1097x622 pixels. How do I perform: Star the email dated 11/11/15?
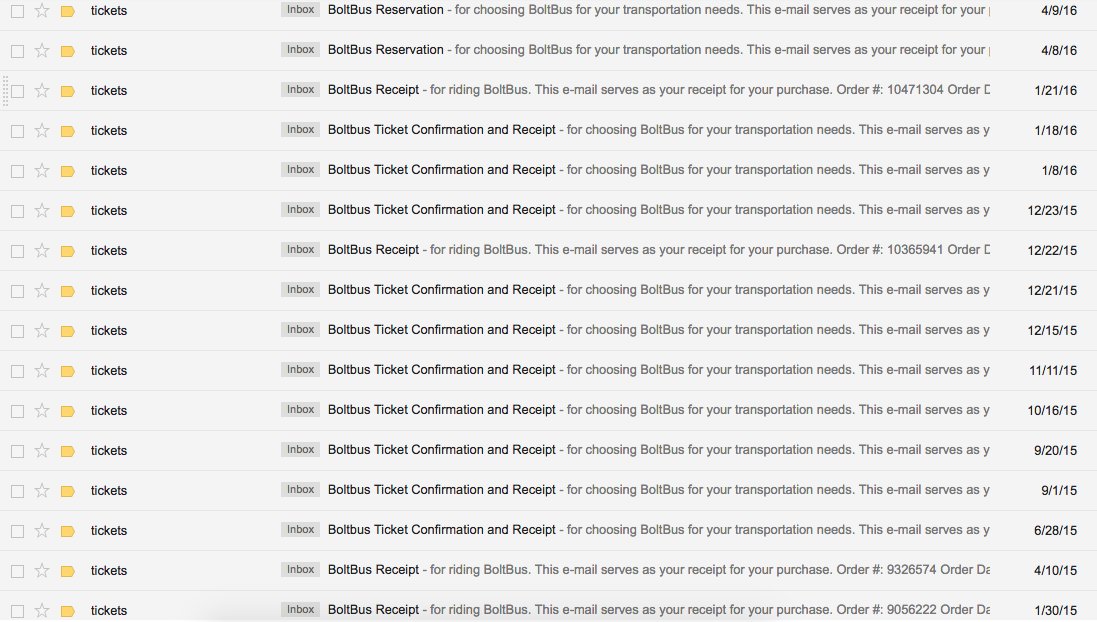pos(42,370)
